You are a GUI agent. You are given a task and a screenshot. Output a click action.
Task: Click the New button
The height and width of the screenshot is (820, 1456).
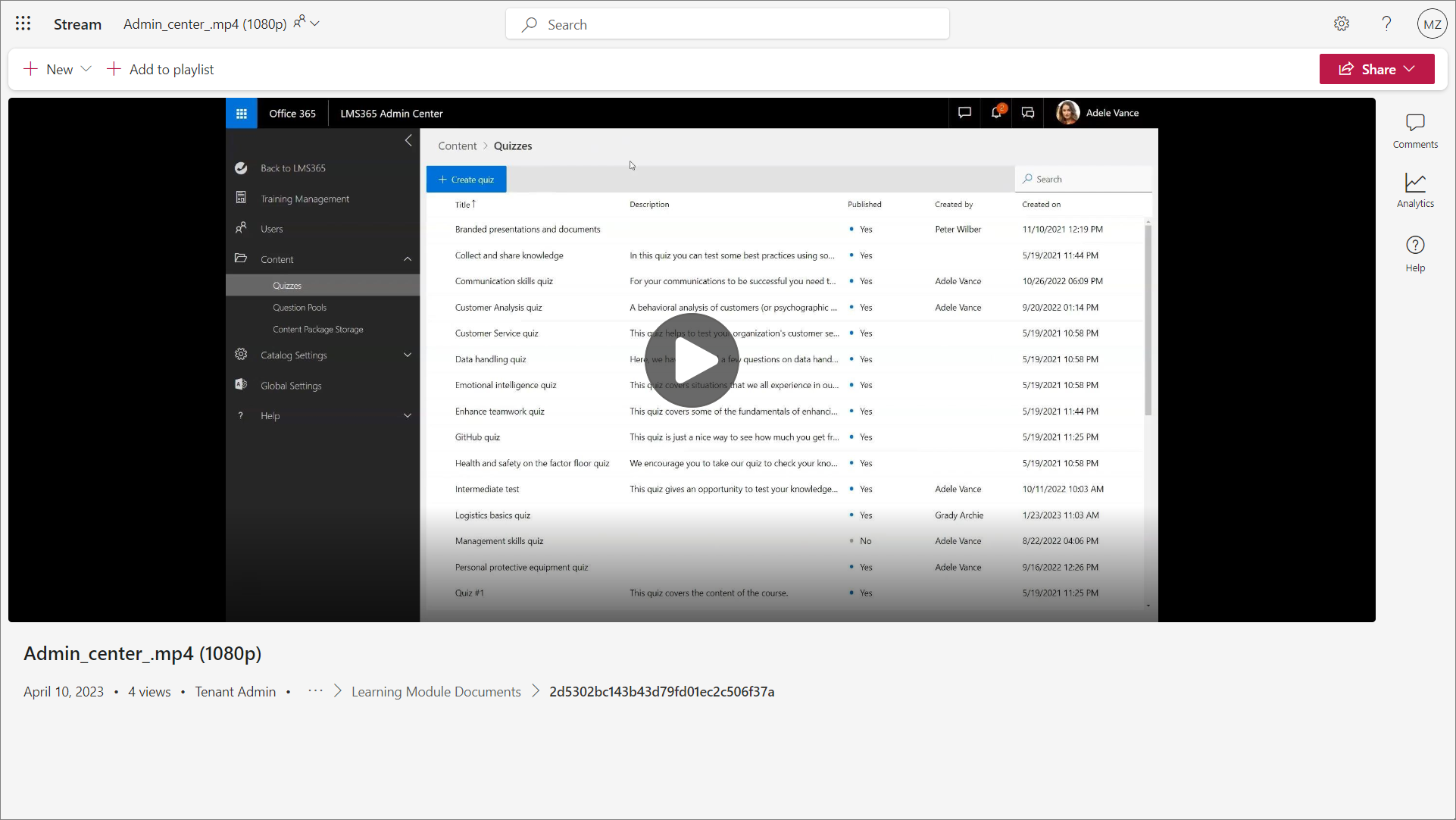click(x=49, y=69)
